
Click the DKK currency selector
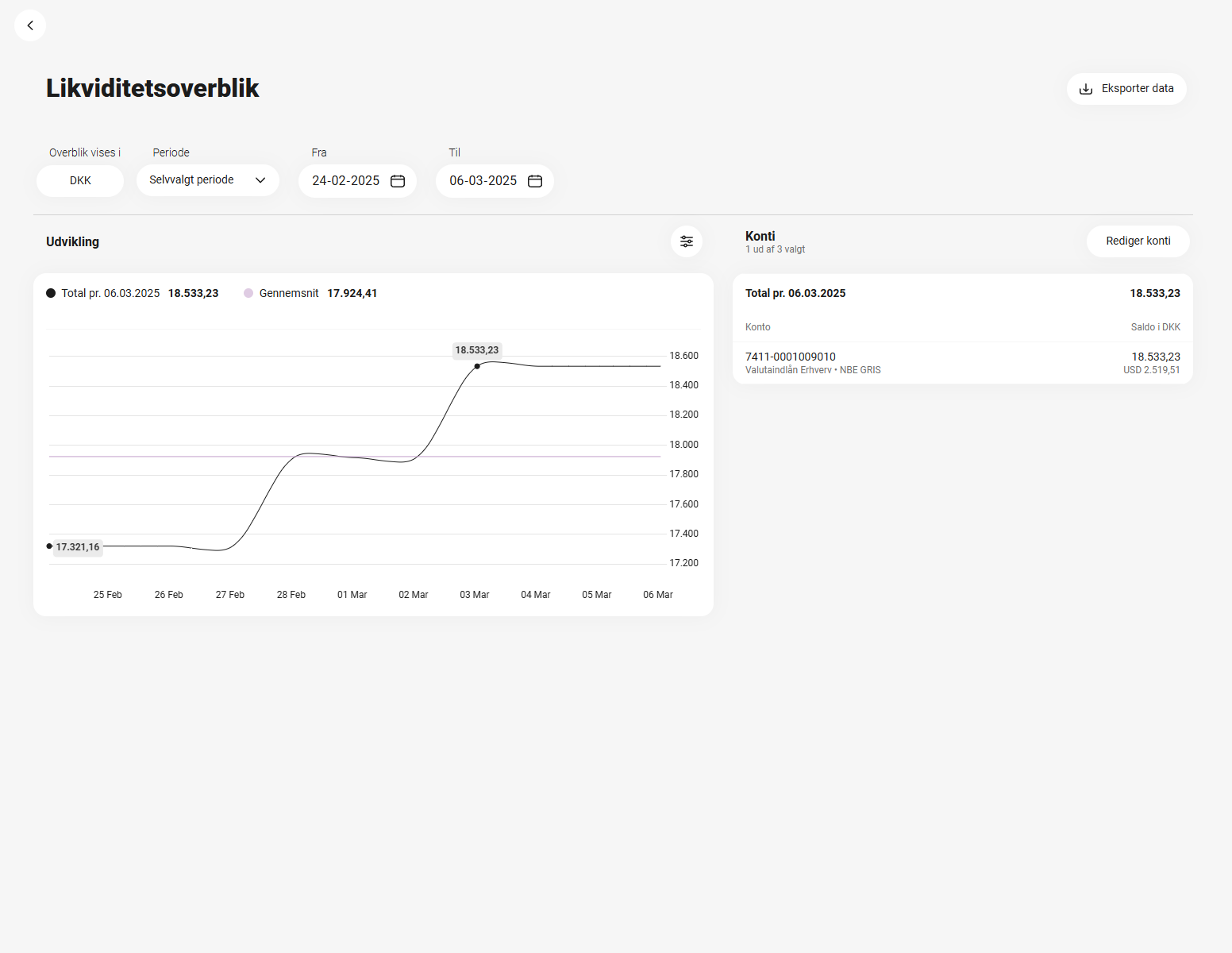tap(80, 181)
